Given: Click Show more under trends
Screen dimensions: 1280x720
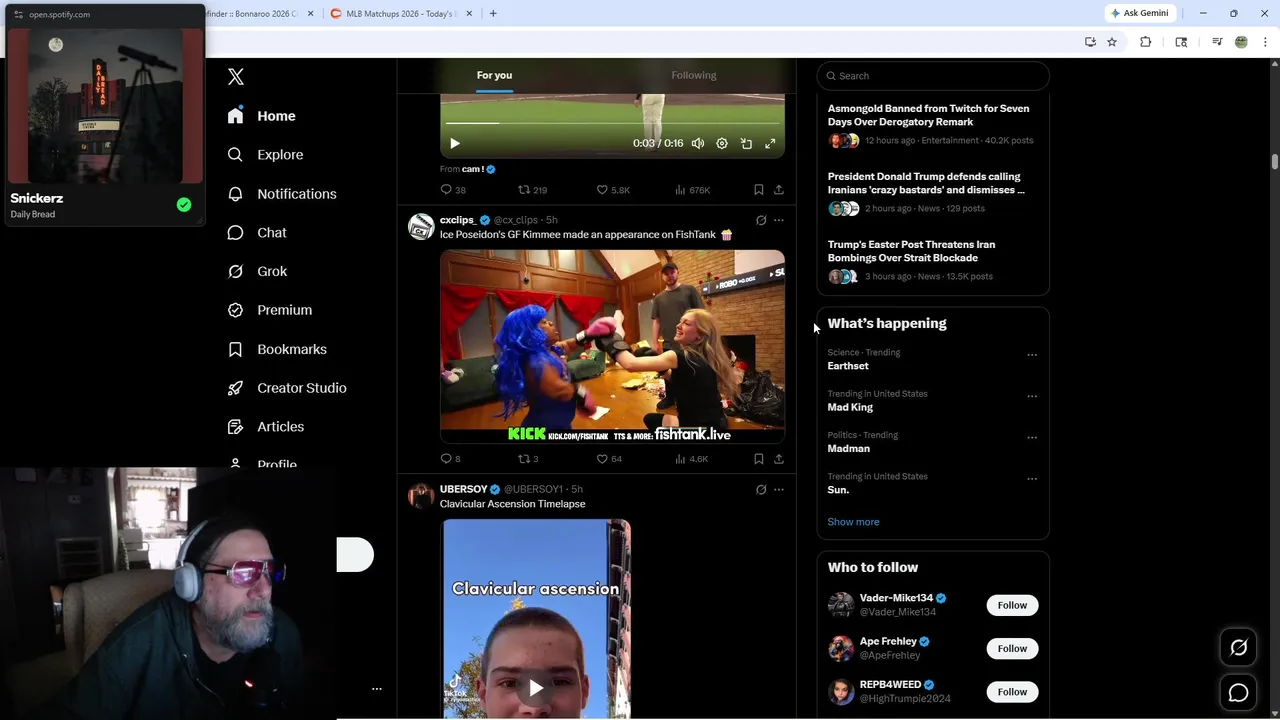Looking at the screenshot, I should click(853, 522).
